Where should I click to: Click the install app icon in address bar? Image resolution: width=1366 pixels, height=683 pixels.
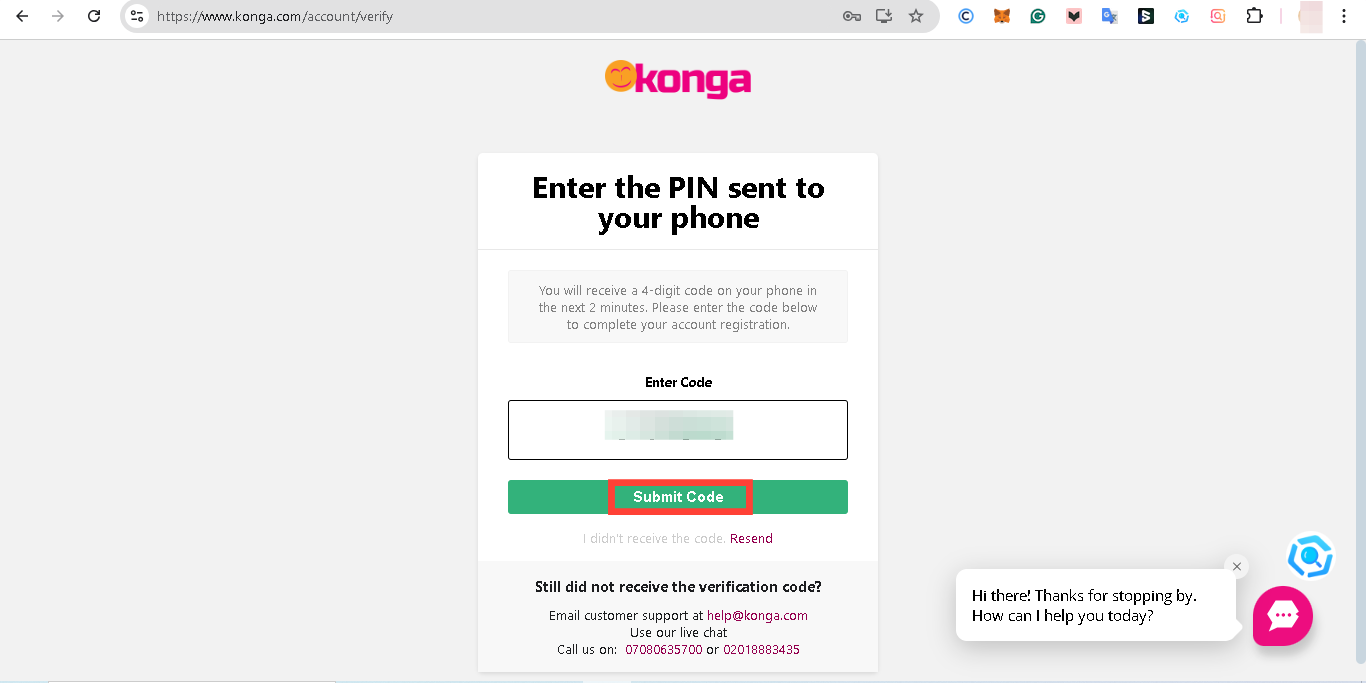pos(884,16)
